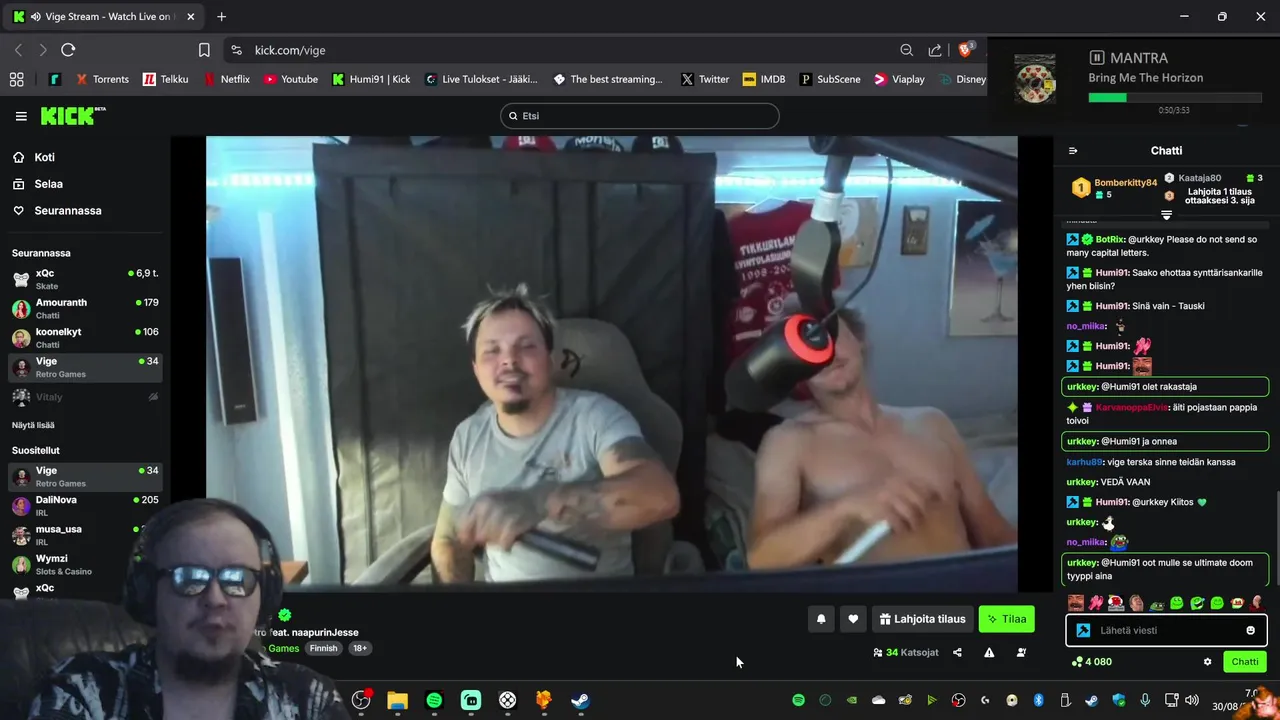Click the browser share icon
The width and height of the screenshot is (1280, 720).
[935, 50]
